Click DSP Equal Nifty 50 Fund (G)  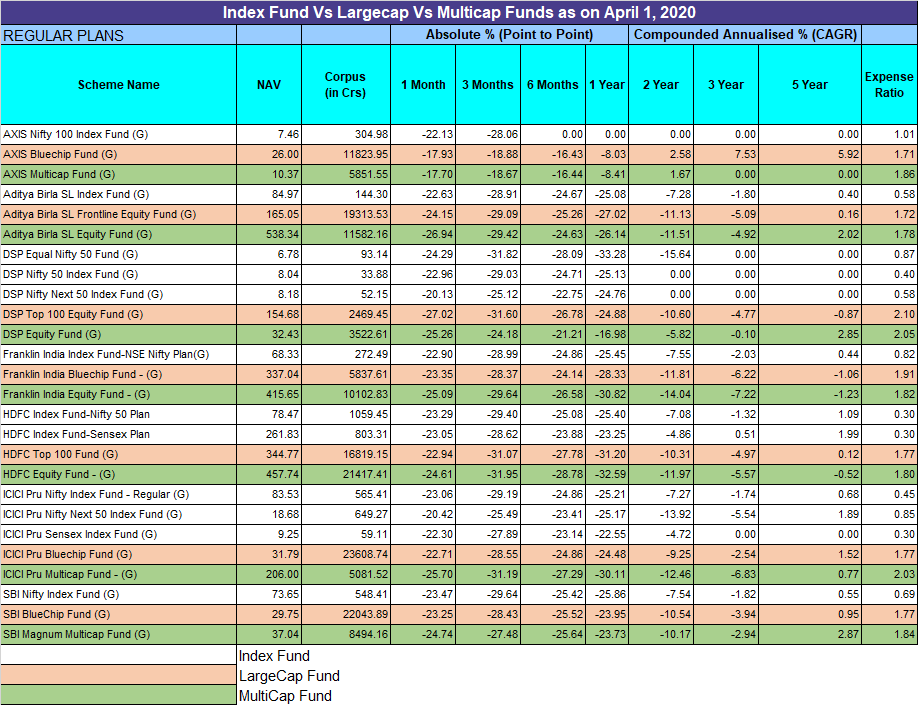click(x=70, y=254)
